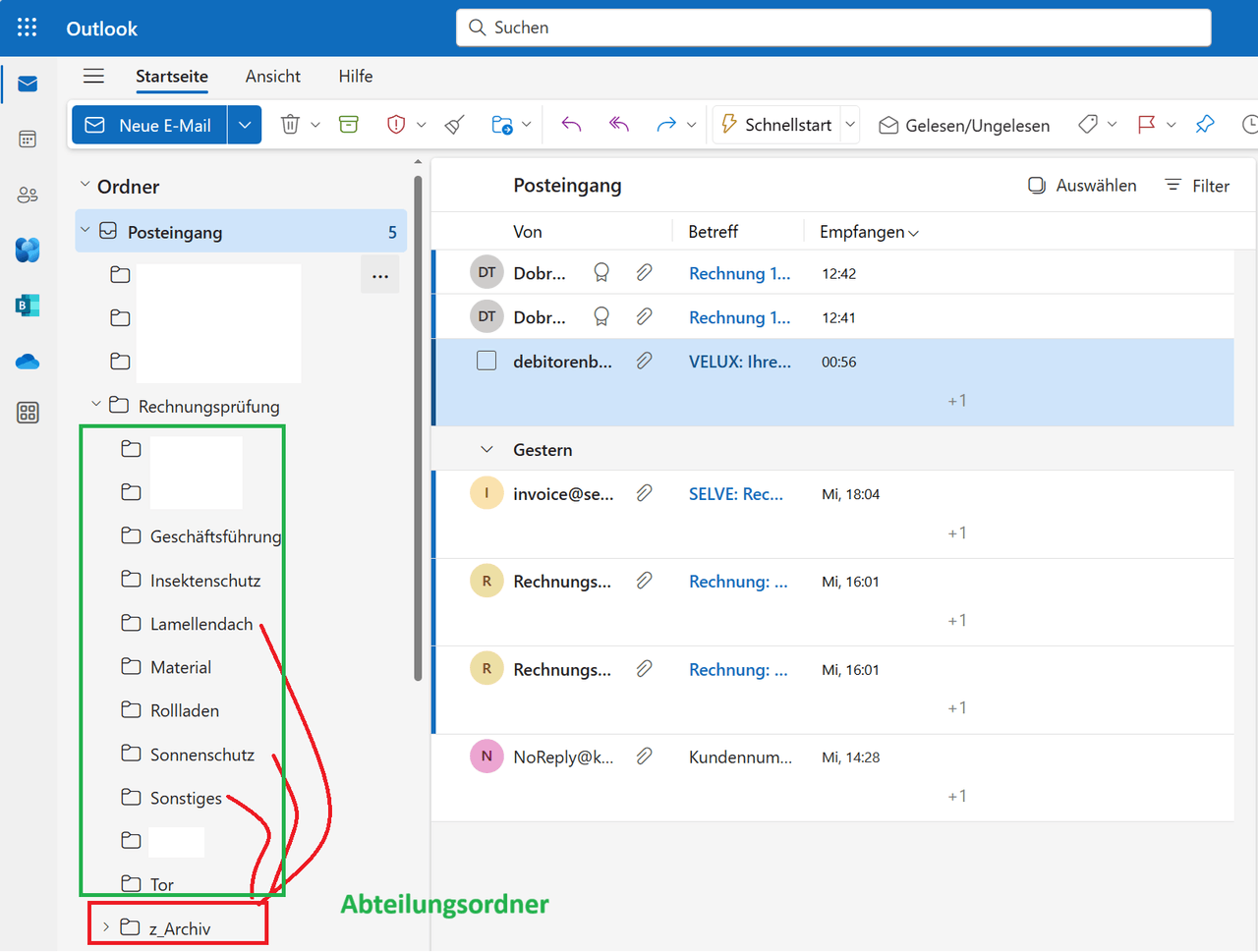Viewport: 1258px width, 952px height.
Task: Open Calendar from the left sidebar
Action: 28,140
